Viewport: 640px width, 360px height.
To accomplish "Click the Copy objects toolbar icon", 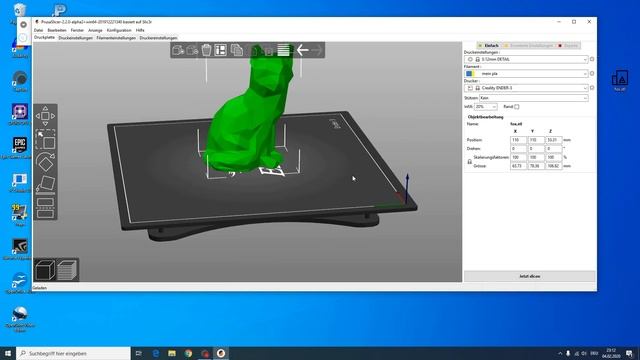I will click(237, 50).
